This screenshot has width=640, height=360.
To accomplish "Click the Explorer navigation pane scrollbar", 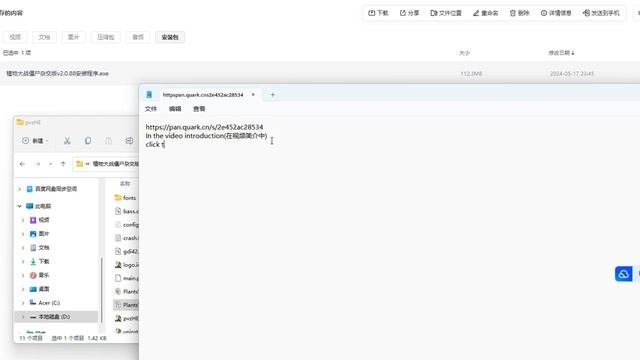I will 101,290.
